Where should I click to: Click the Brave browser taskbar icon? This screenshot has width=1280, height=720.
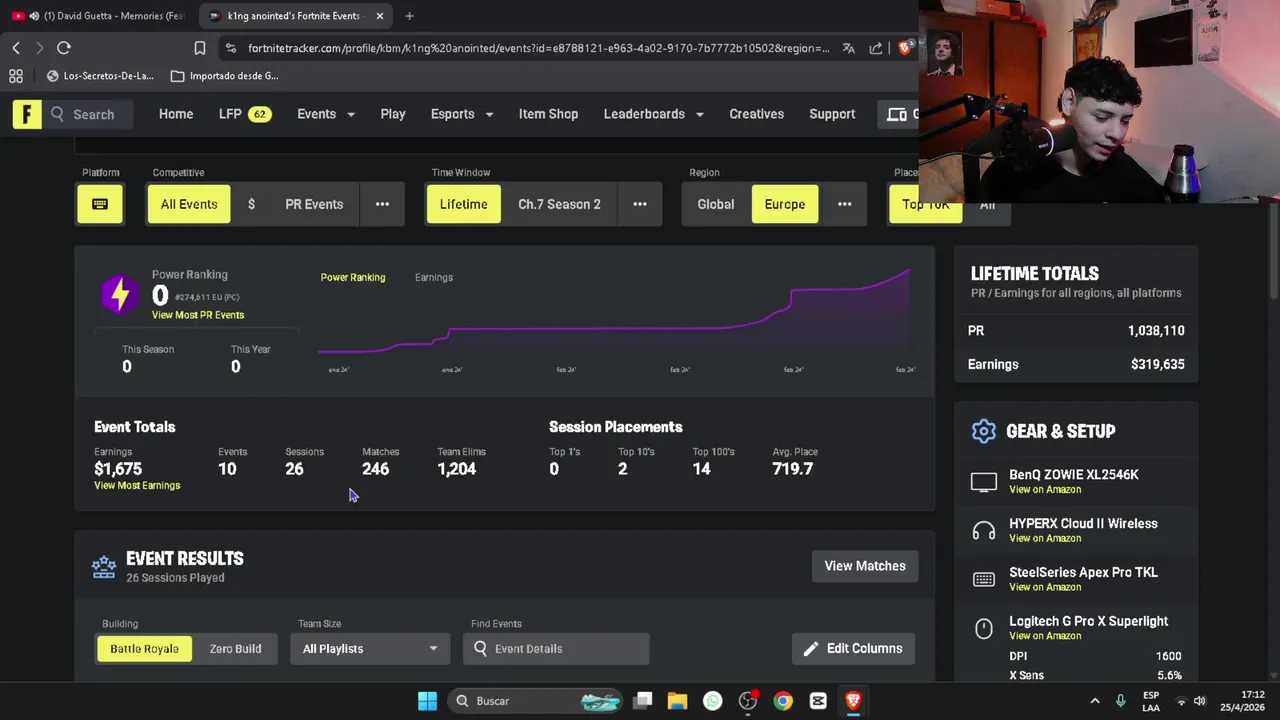(x=853, y=701)
